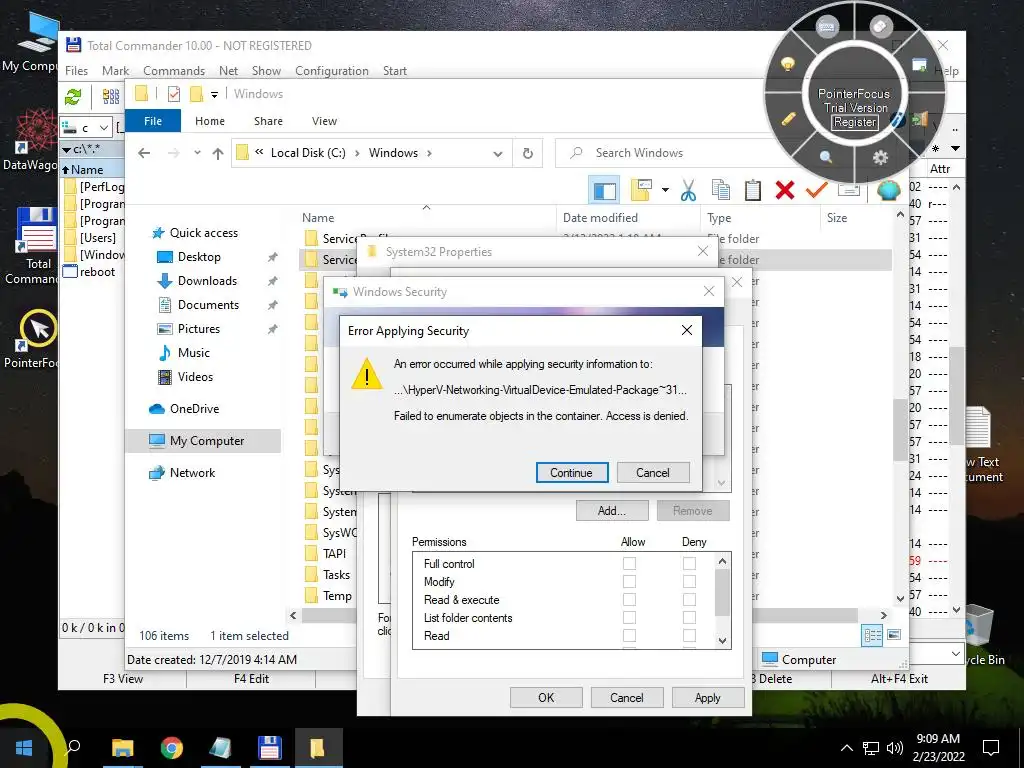Click the light bulb spotlight icon in PointerFocus wheel

pos(788,64)
